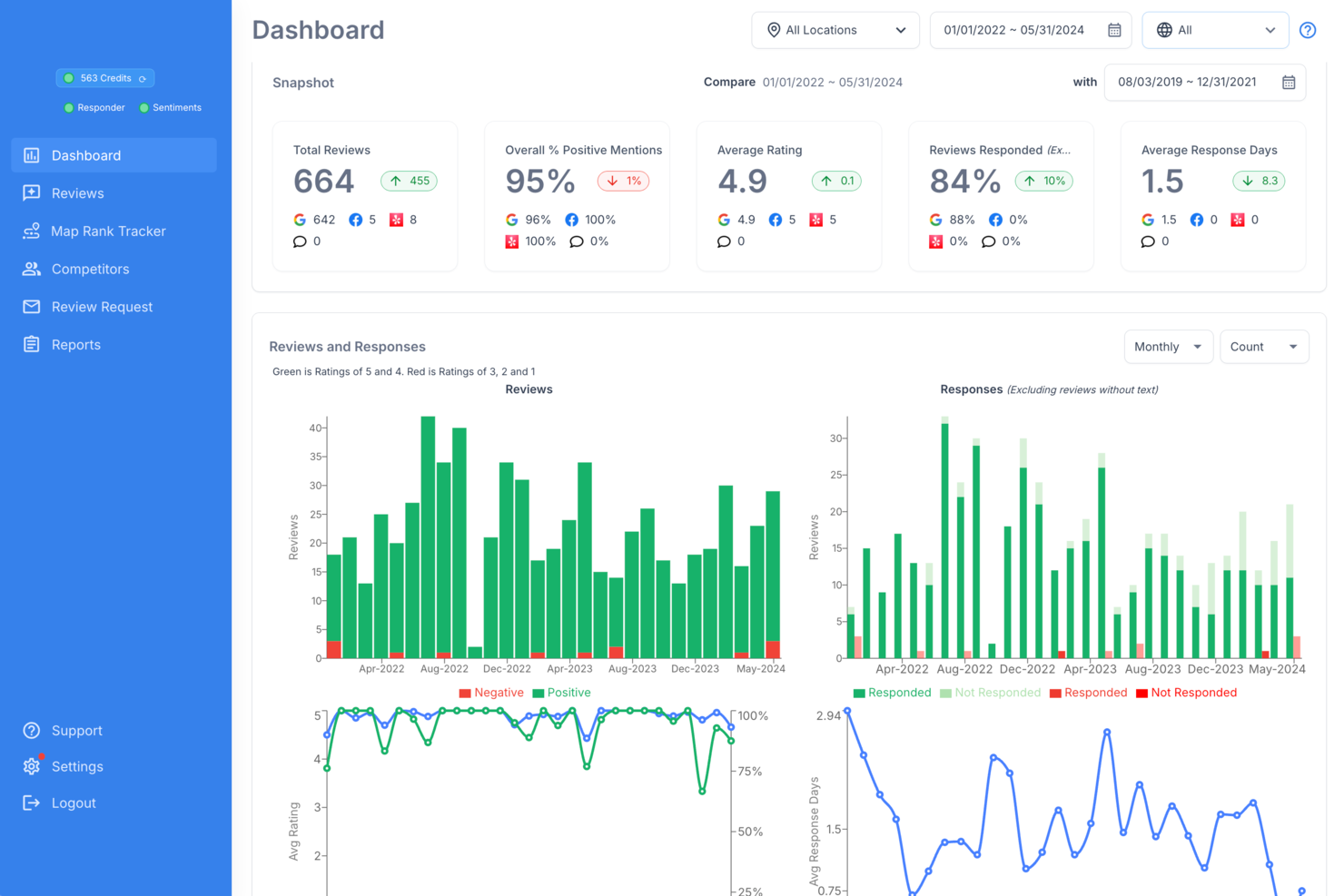Click the location pin icon
The image size is (1344, 896).
click(774, 30)
